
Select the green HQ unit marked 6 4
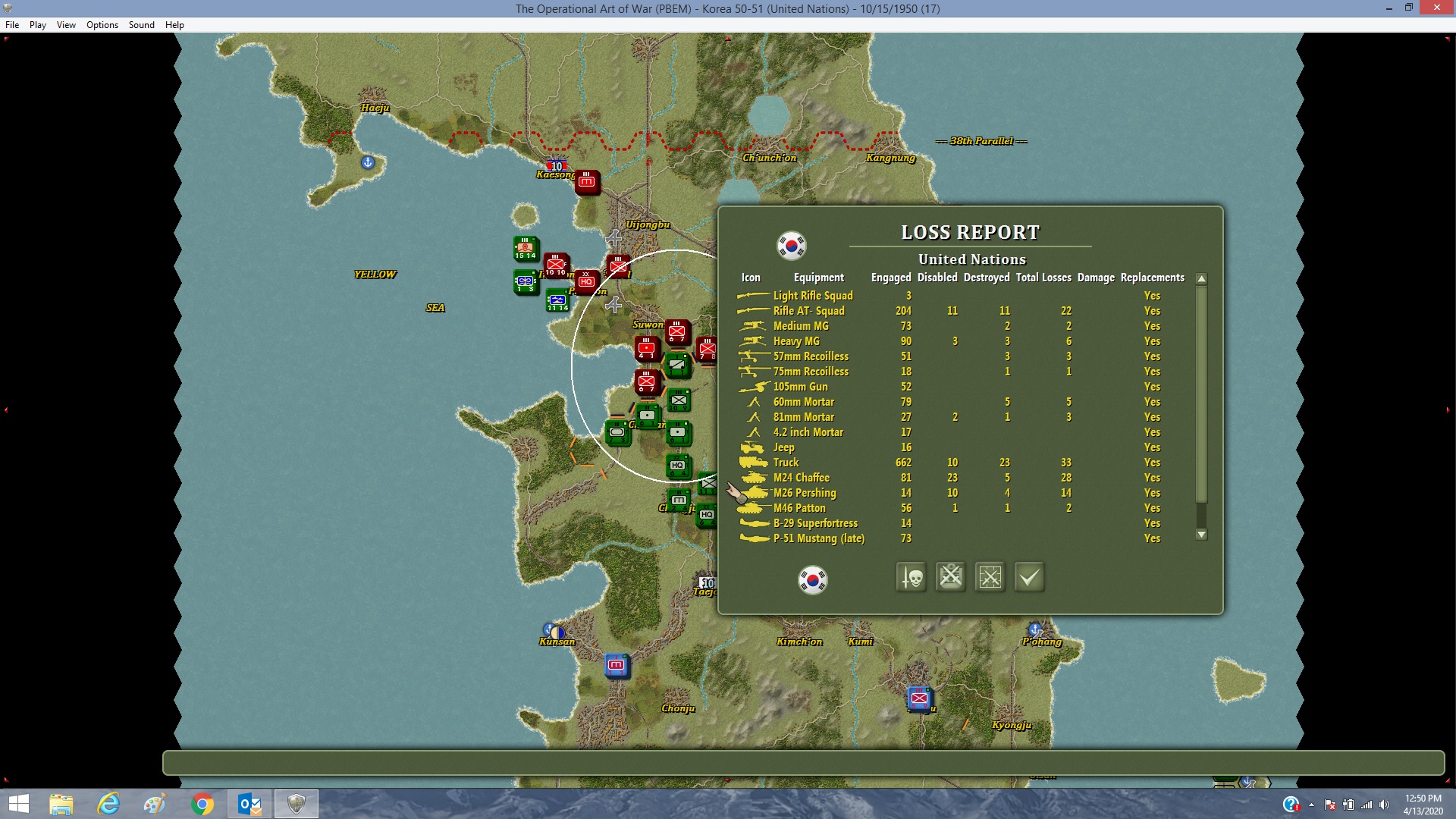click(x=678, y=466)
